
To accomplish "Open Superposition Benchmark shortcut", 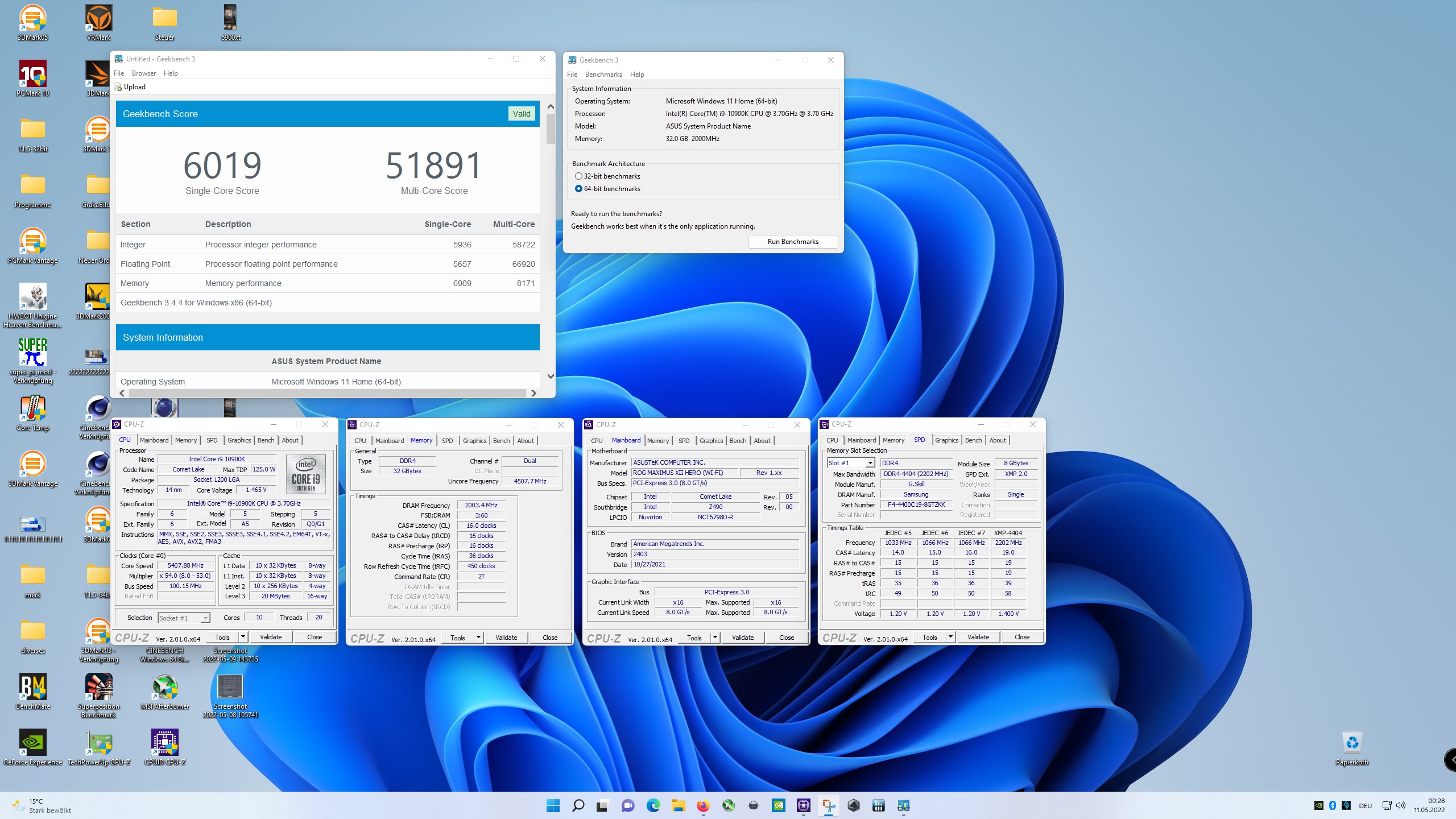I will [99, 696].
